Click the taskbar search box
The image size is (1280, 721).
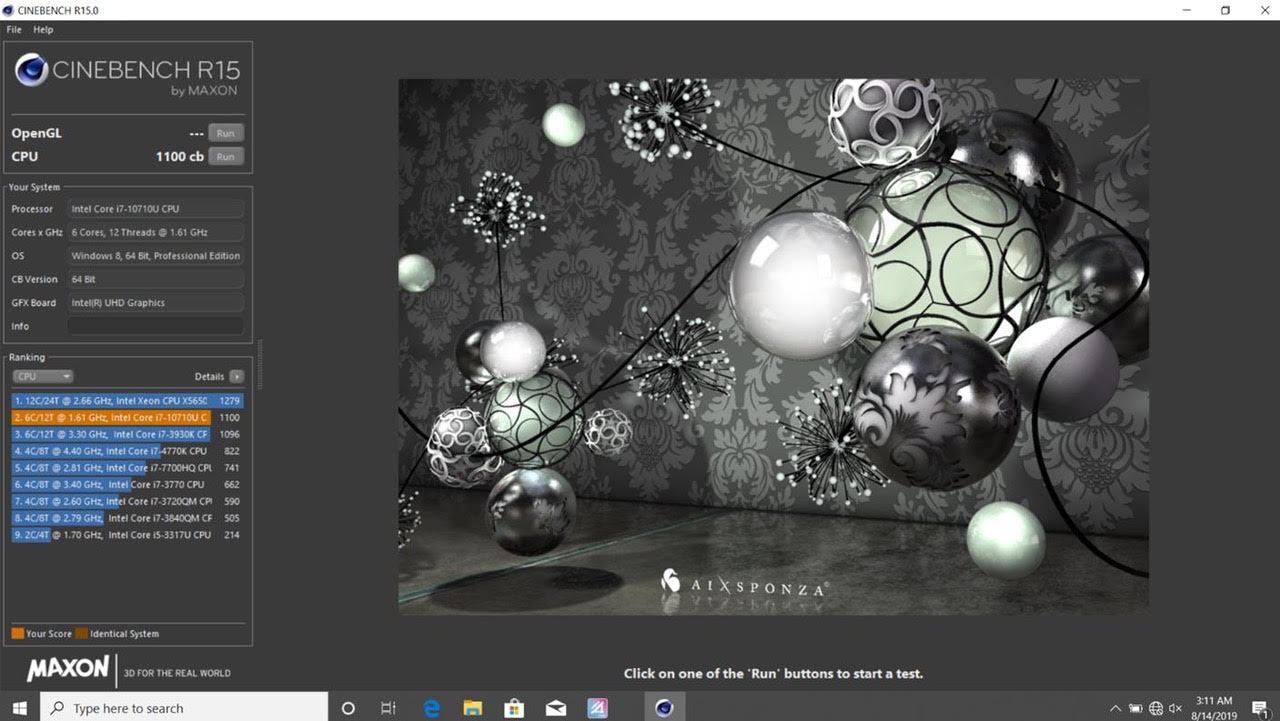coord(184,708)
